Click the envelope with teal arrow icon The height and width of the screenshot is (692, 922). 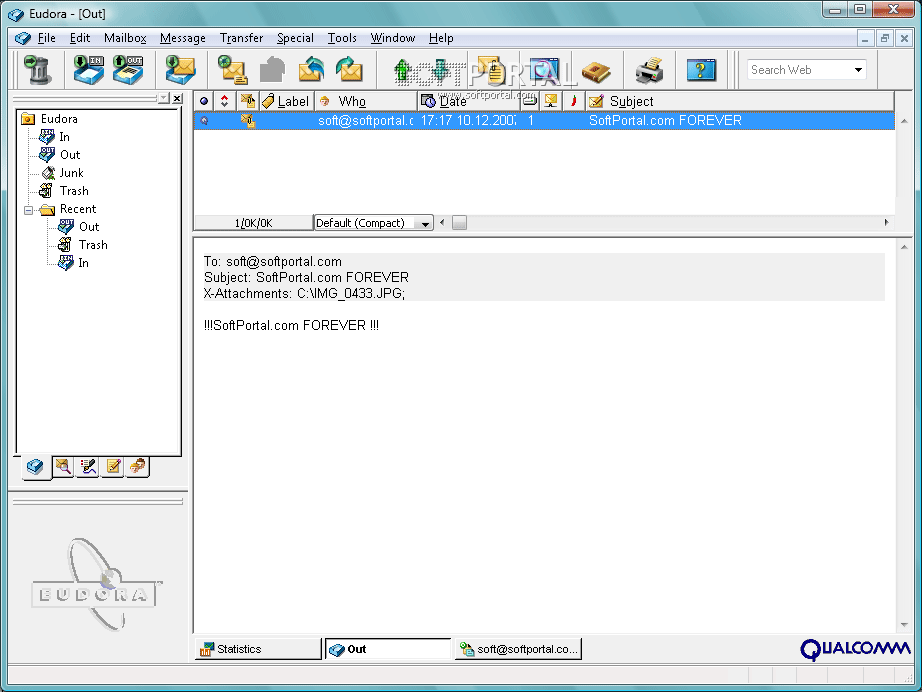[349, 70]
